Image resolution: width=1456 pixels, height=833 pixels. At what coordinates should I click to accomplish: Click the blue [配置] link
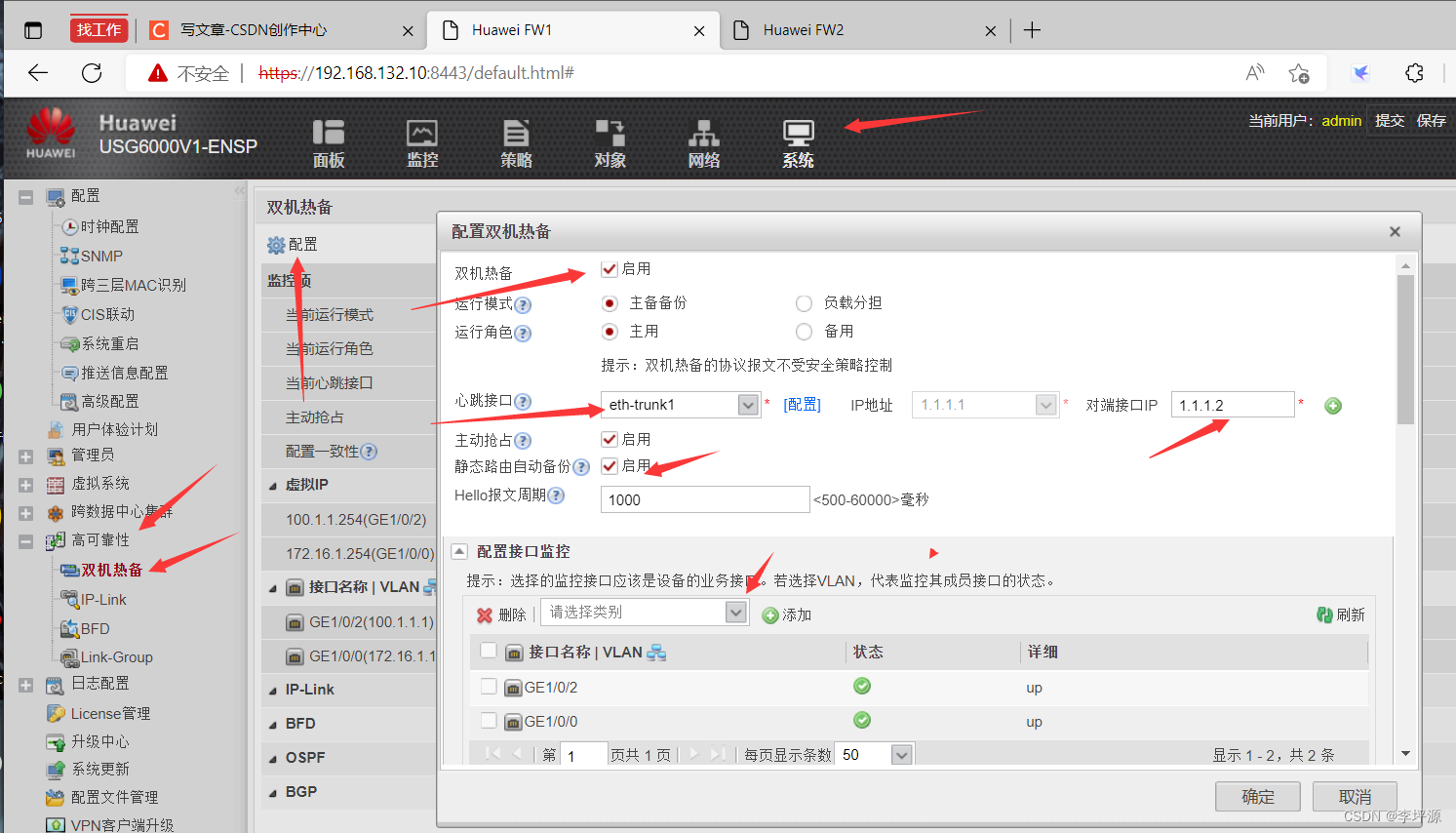[802, 405]
